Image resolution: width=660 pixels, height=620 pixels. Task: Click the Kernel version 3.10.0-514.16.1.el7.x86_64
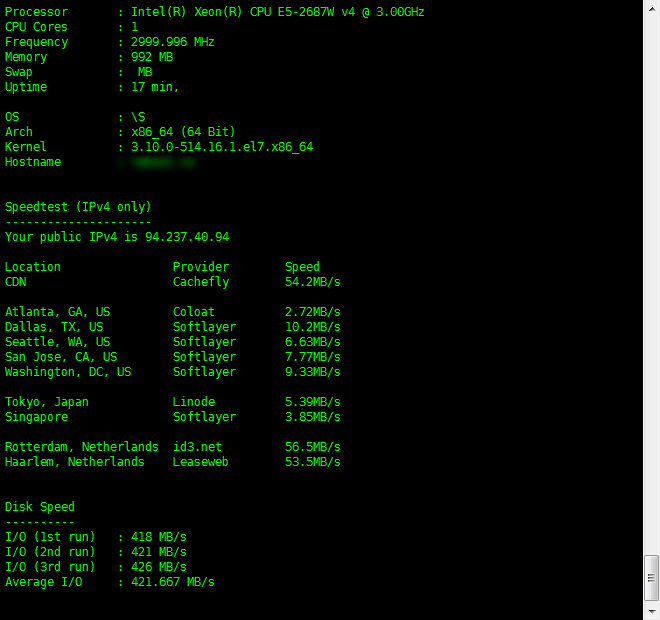[x=222, y=147]
